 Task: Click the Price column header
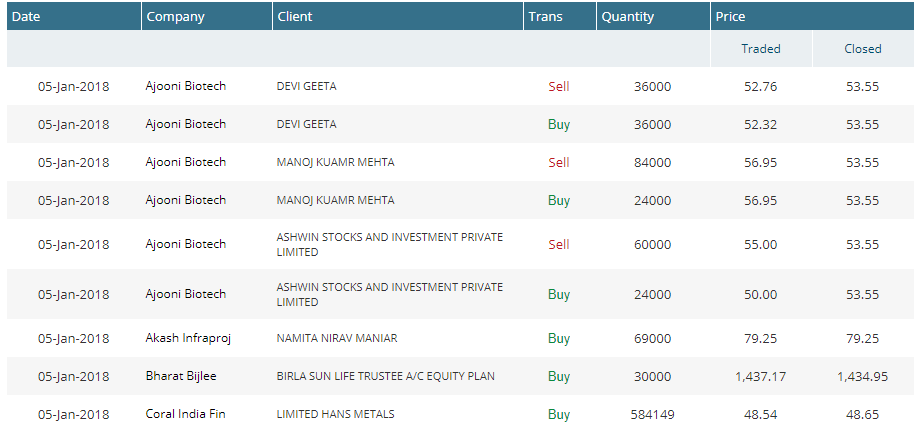pos(731,17)
